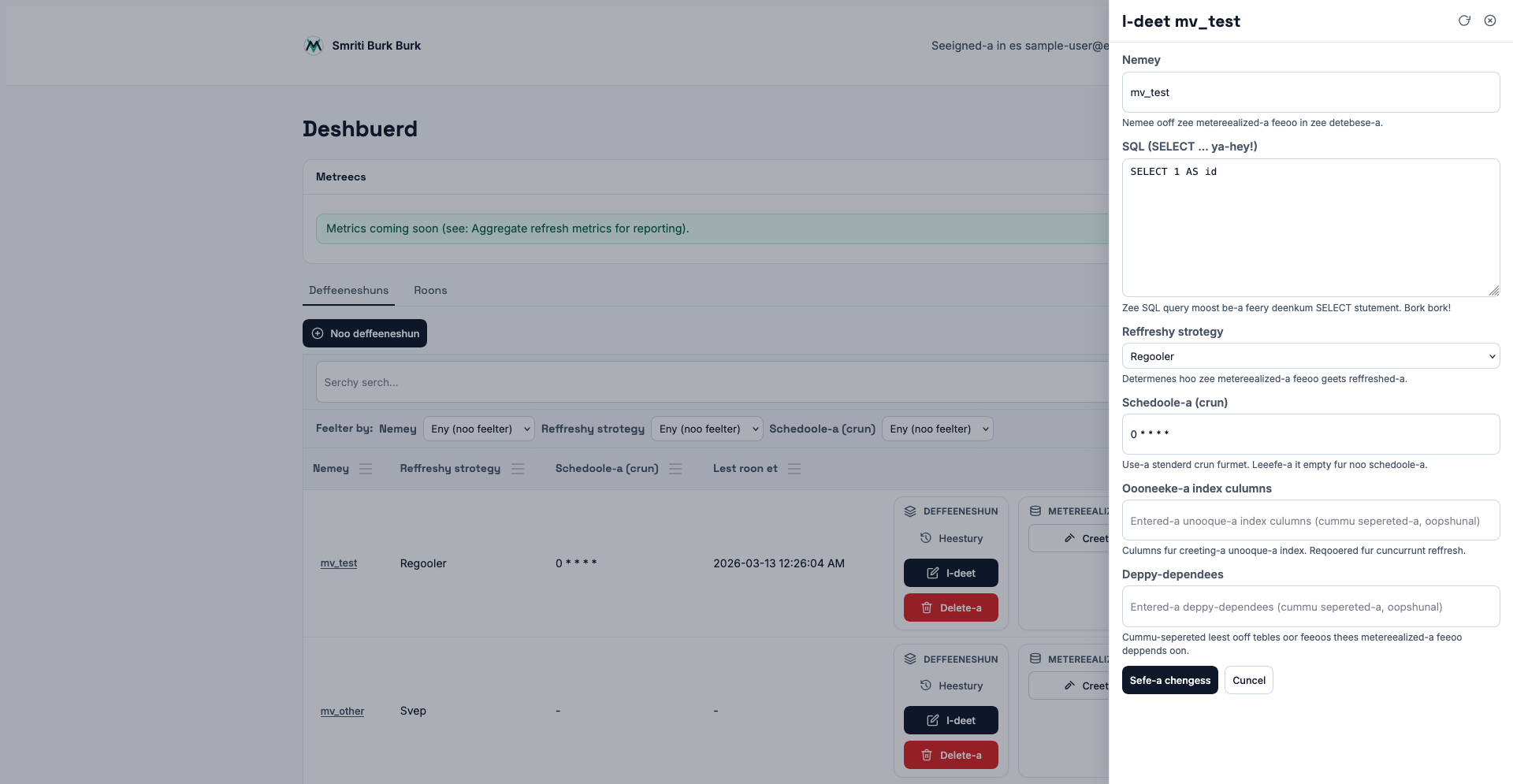Switch to the Roons tab
Image resolution: width=1513 pixels, height=784 pixels.
pos(430,291)
